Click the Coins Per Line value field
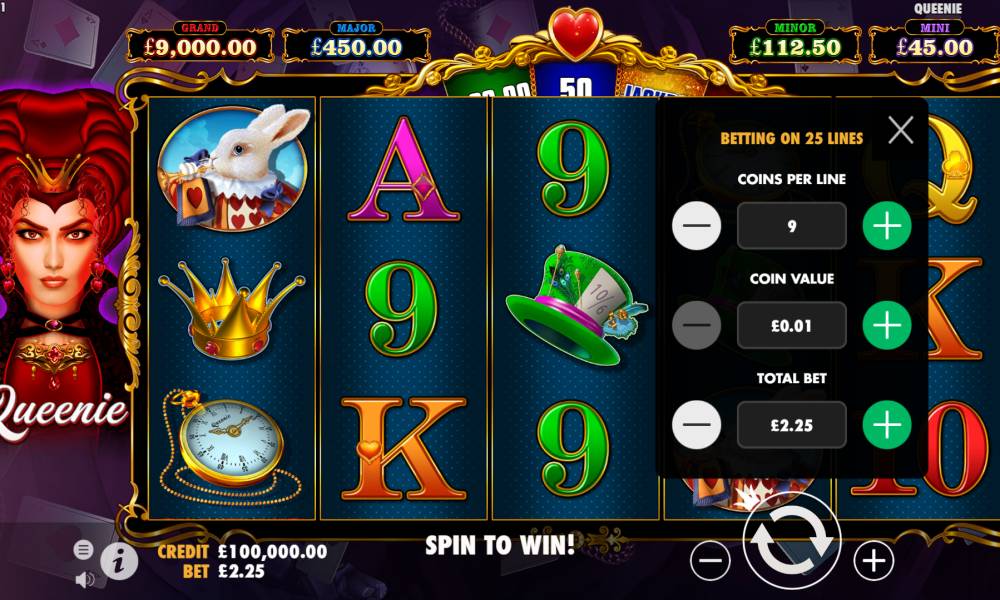Viewport: 1000px width, 600px height. (791, 226)
